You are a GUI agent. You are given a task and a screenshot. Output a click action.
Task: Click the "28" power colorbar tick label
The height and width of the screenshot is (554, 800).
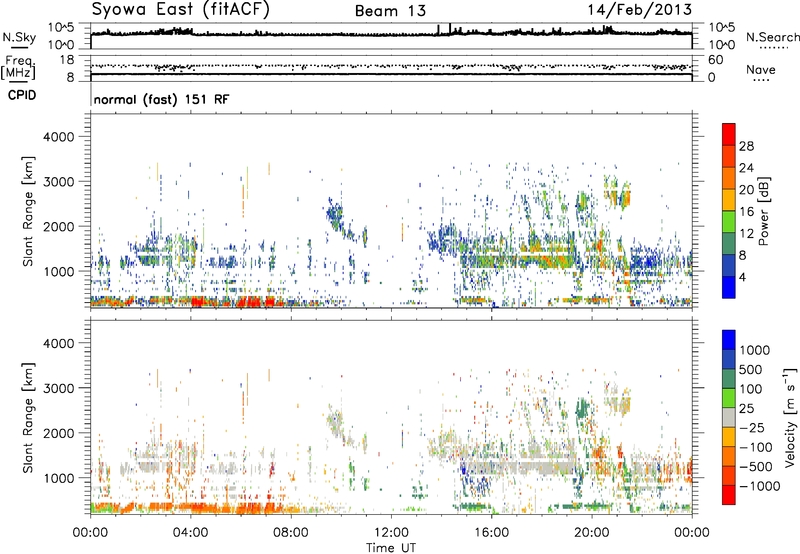(746, 146)
